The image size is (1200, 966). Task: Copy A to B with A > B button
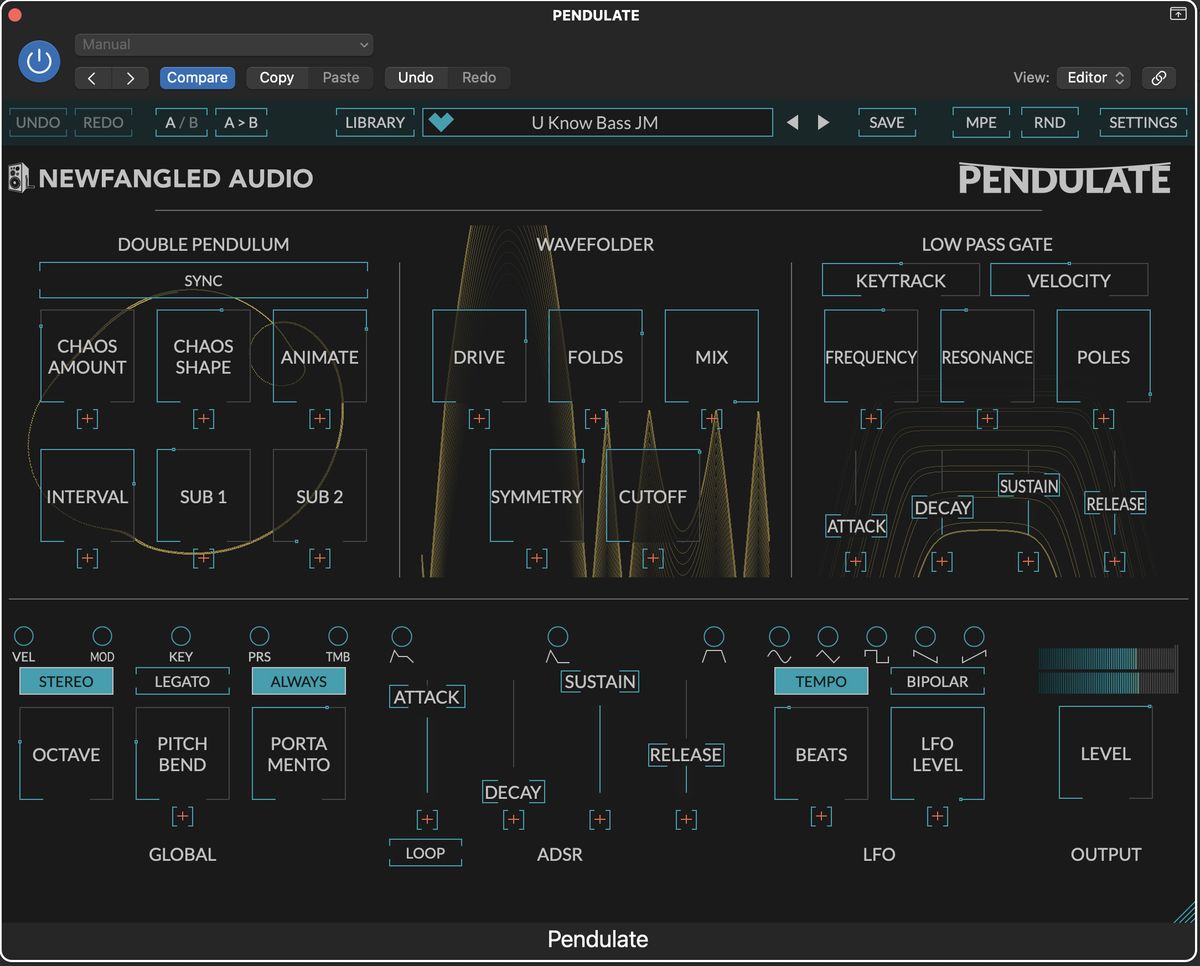[240, 122]
